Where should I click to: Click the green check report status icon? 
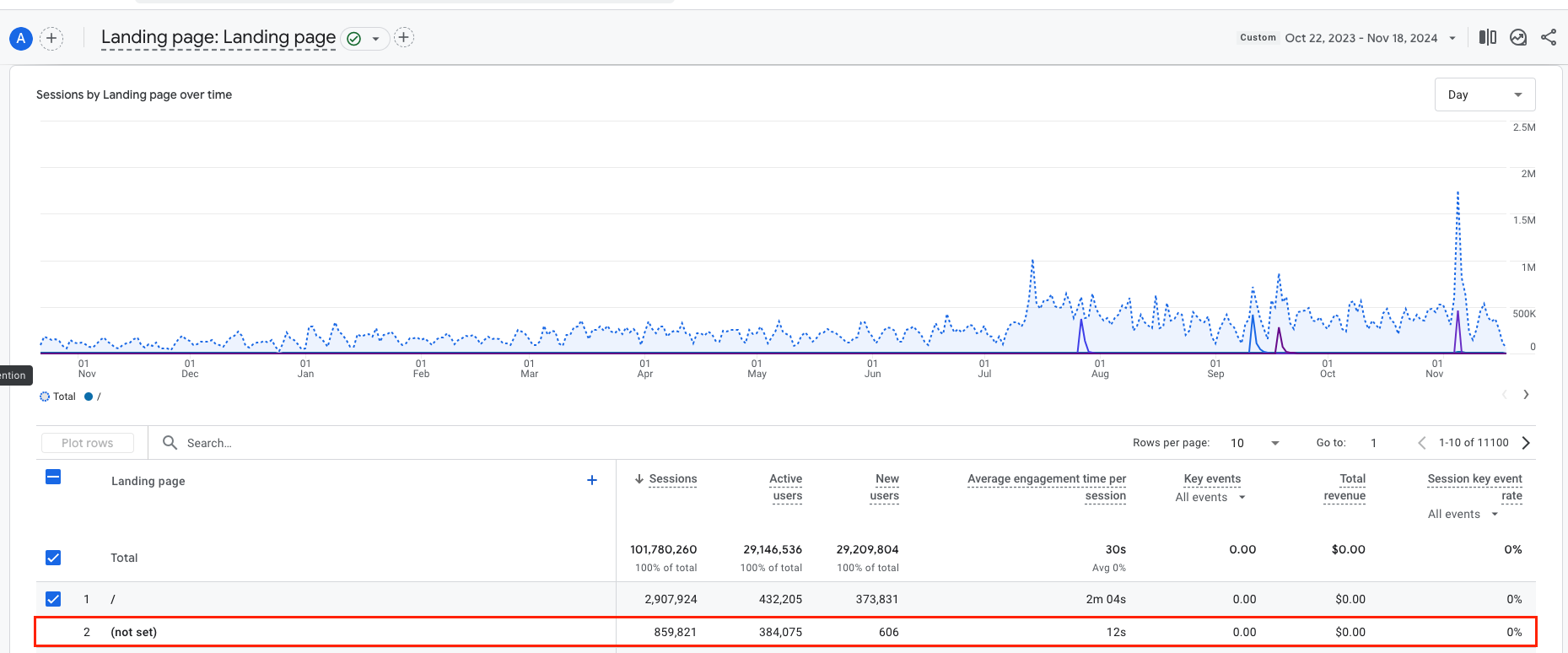point(354,38)
